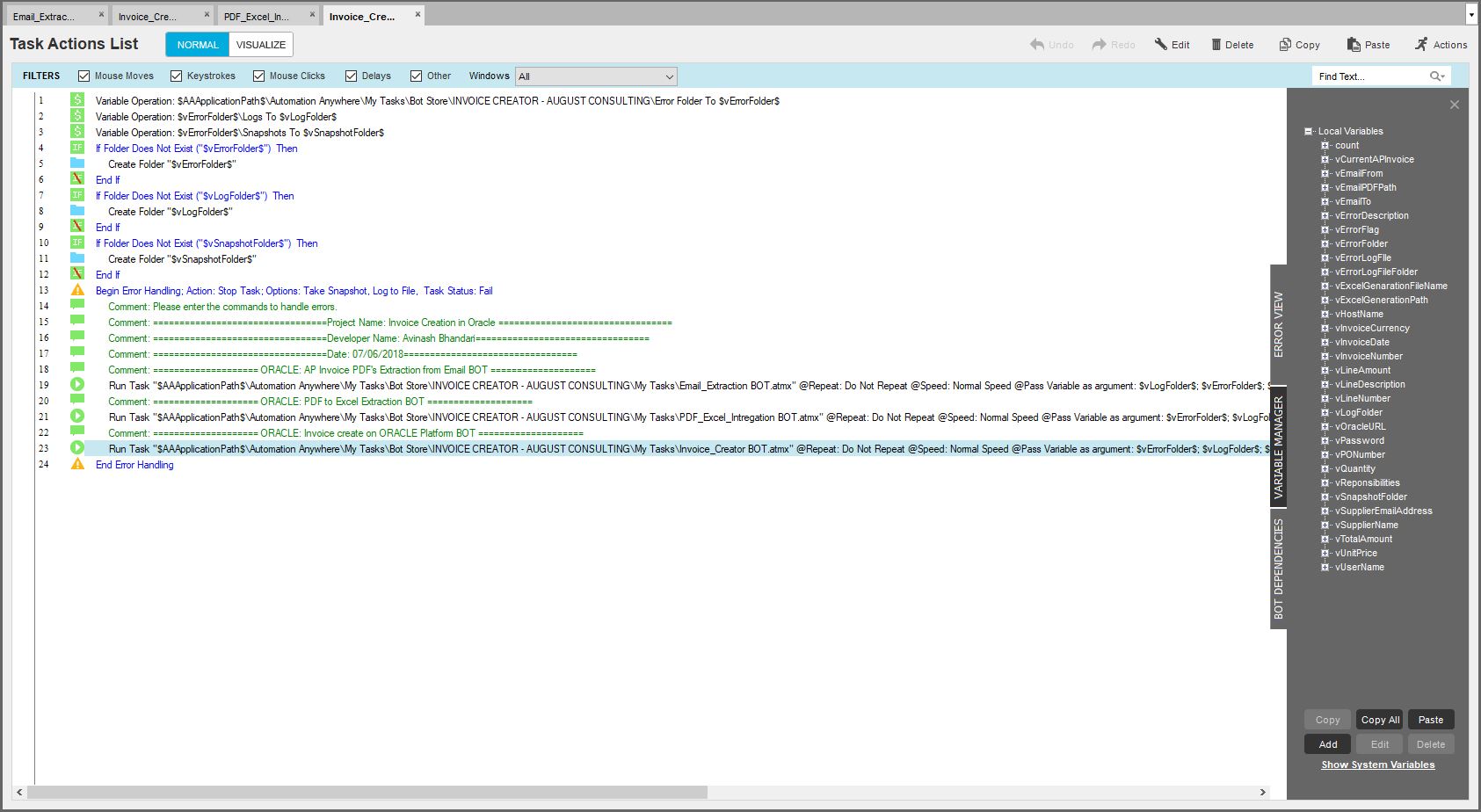Viewport: 1481px width, 812px height.
Task: Open the ERROR VIEW side tab
Action: (x=1278, y=323)
